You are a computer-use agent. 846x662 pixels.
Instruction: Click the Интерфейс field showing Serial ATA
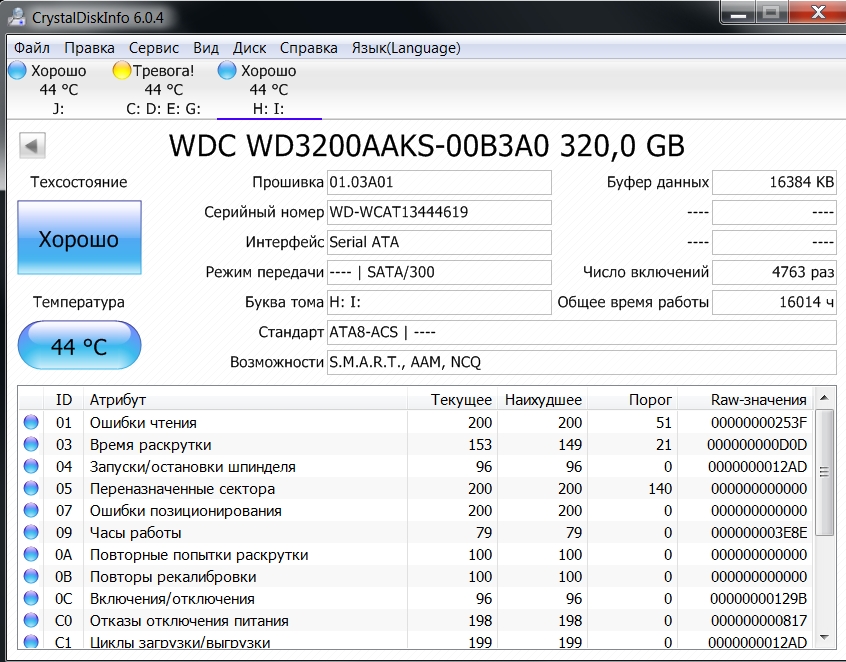[x=439, y=242]
